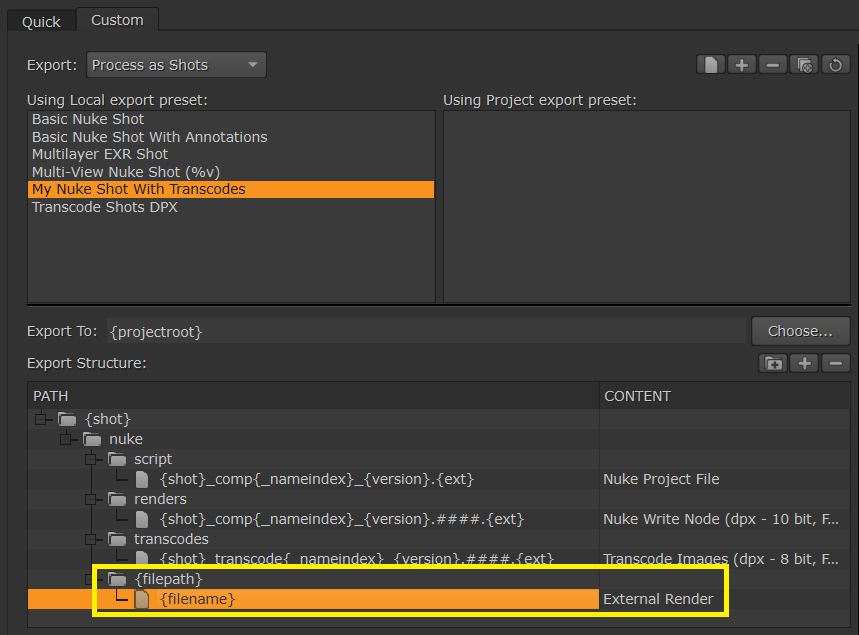Click the add preset plus icon
This screenshot has width=859, height=635.
(741, 63)
